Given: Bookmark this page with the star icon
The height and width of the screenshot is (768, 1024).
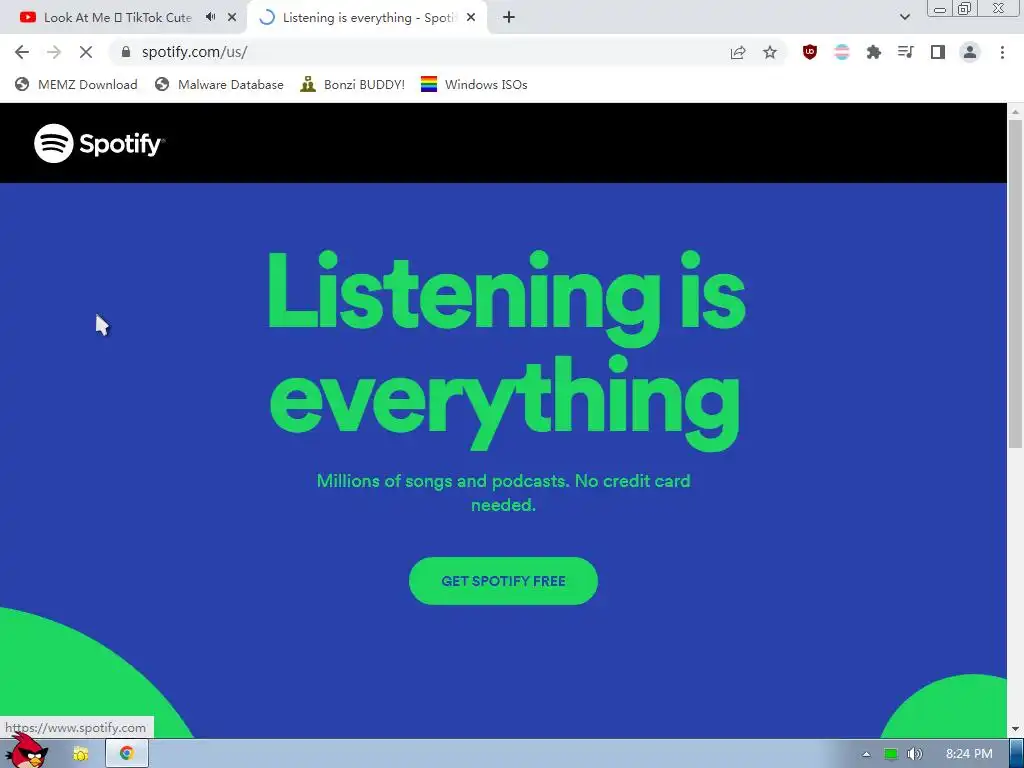Looking at the screenshot, I should tap(770, 52).
